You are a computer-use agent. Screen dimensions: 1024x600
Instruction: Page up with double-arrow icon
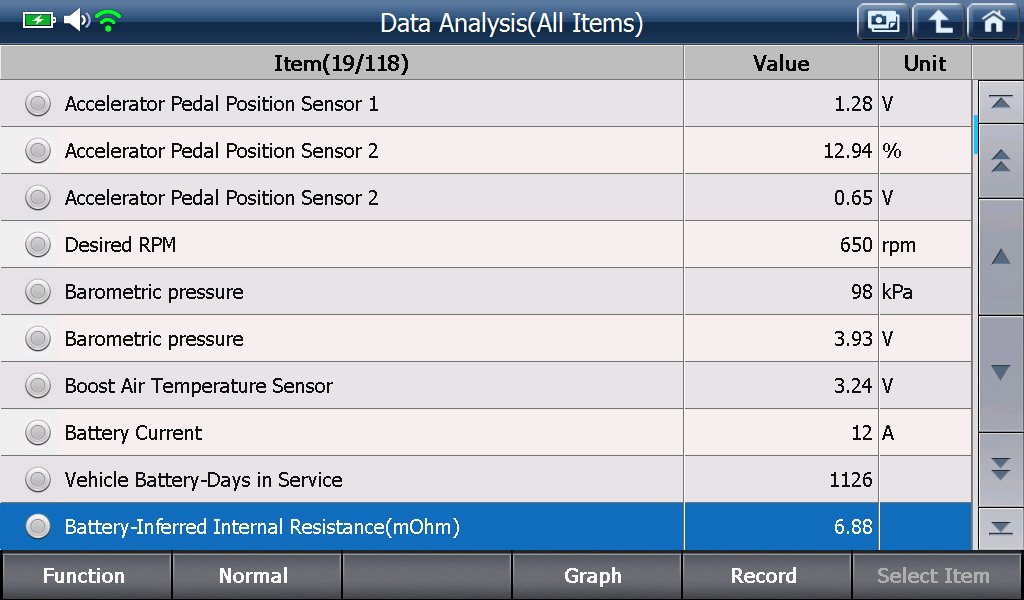pyautogui.click(x=1000, y=161)
